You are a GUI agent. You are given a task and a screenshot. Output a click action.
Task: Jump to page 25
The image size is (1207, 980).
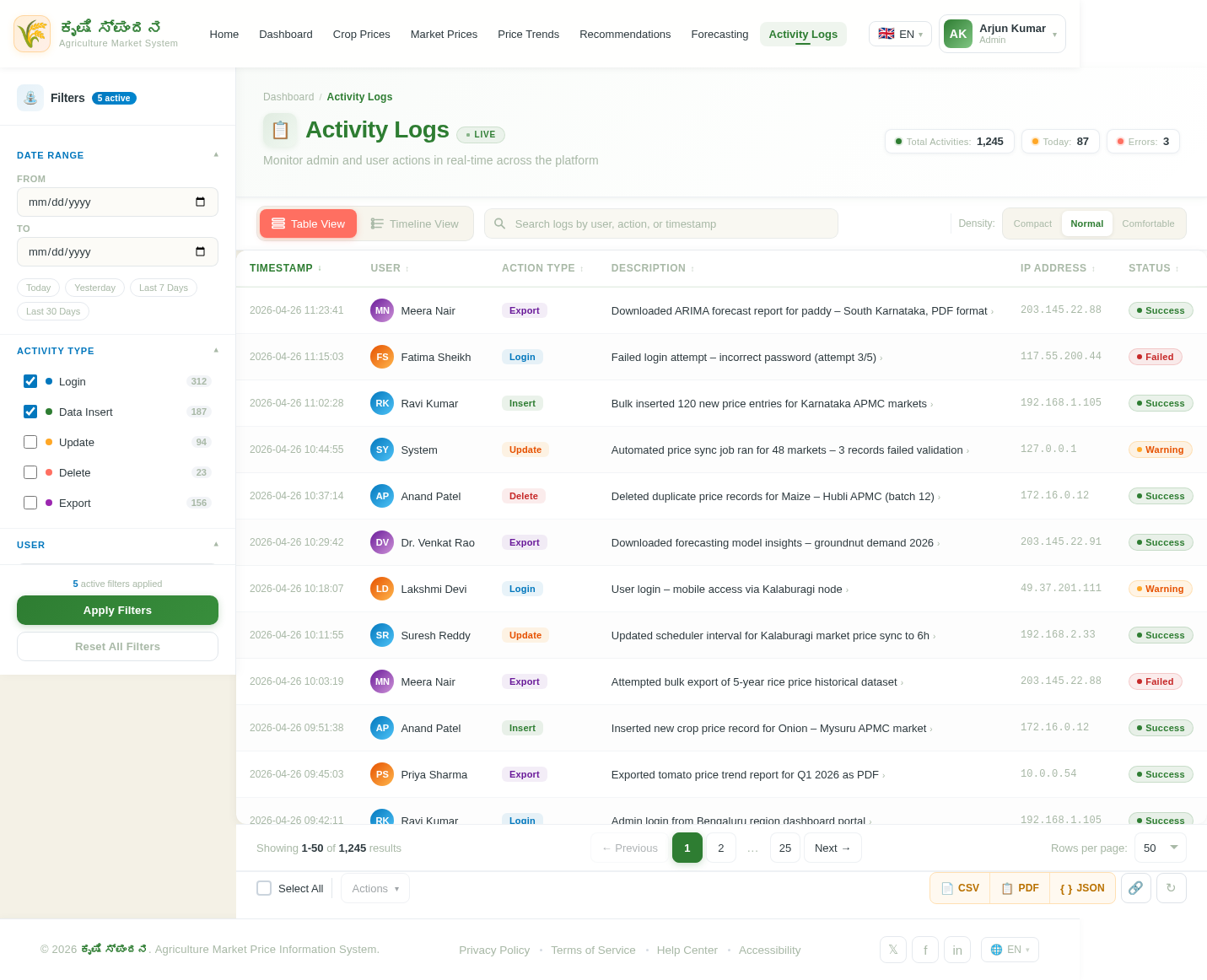tap(785, 848)
